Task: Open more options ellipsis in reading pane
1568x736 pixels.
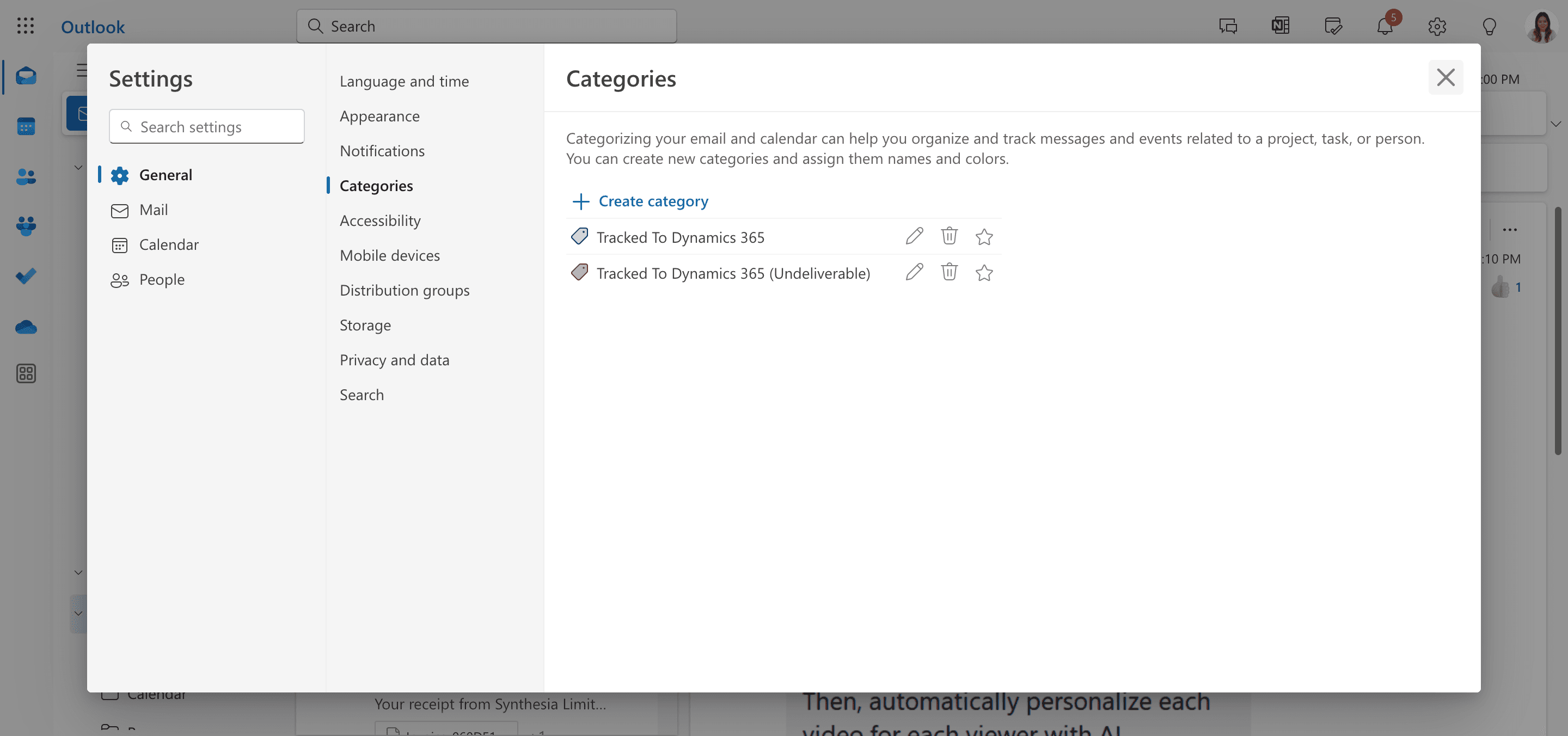Action: [x=1510, y=230]
